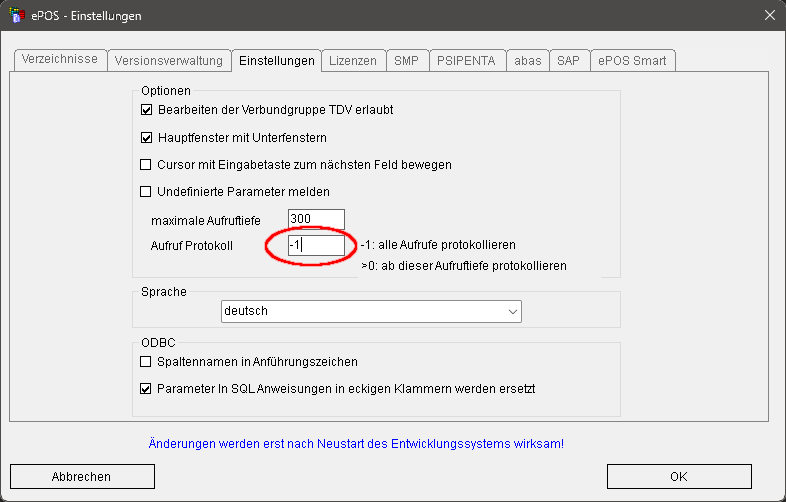
Task: Click '>0: ab dieser Aufruftiefe protokollieren' text
Action: 464,266
